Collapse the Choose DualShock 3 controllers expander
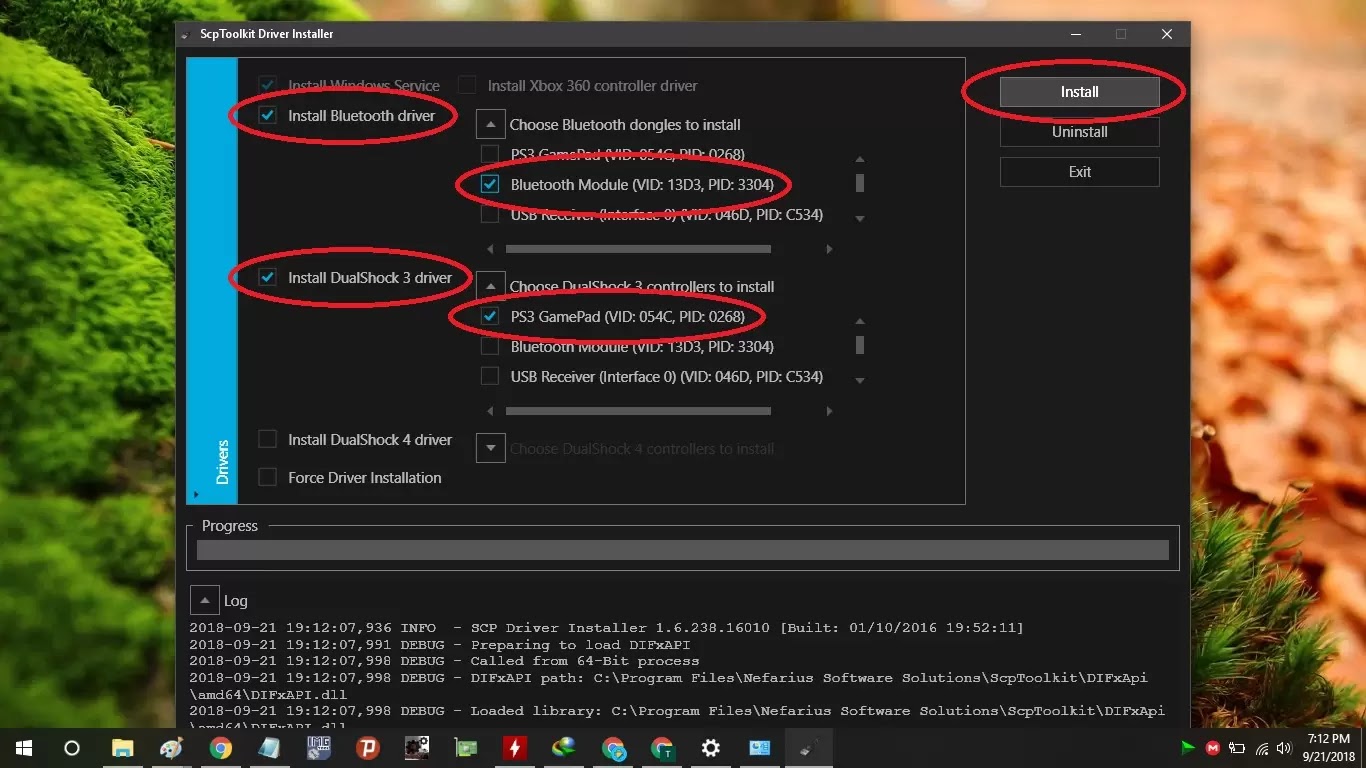Screen dimensions: 1366x768 490,286
